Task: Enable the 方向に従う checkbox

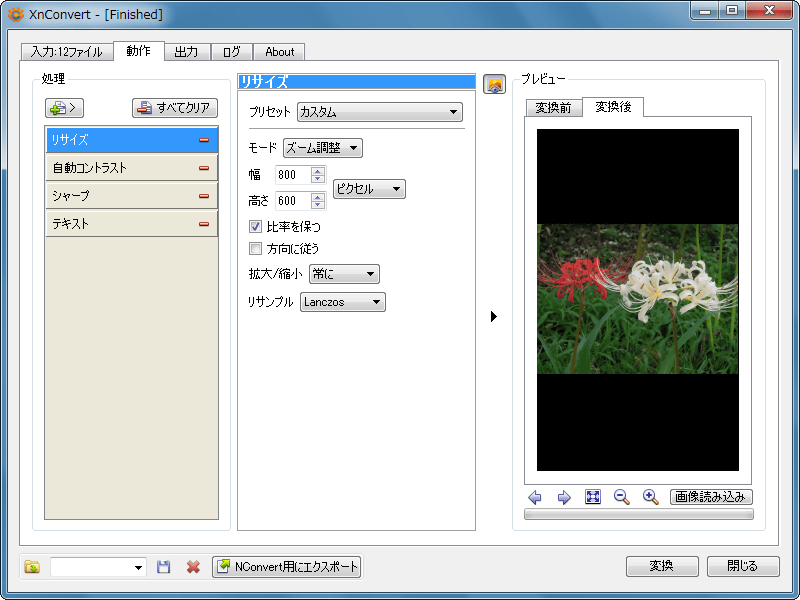Action: point(255,249)
